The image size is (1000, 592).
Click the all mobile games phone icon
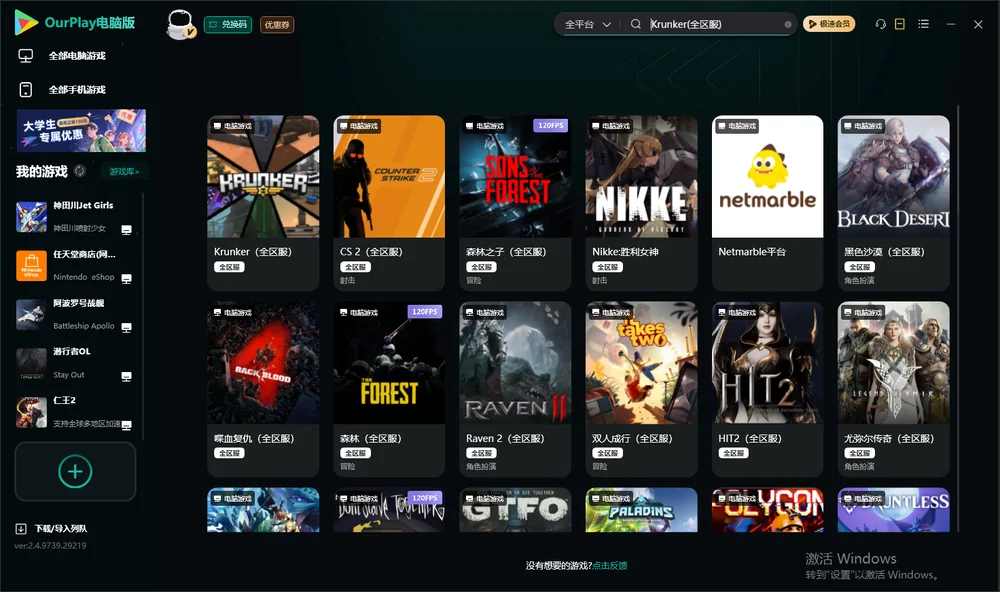[26, 90]
